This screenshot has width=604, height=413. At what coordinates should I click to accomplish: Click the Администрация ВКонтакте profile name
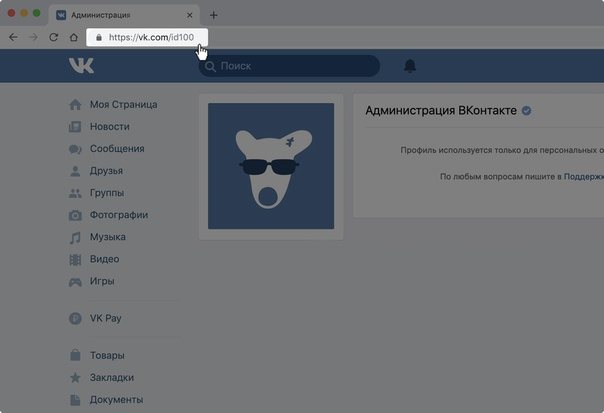tap(441, 111)
